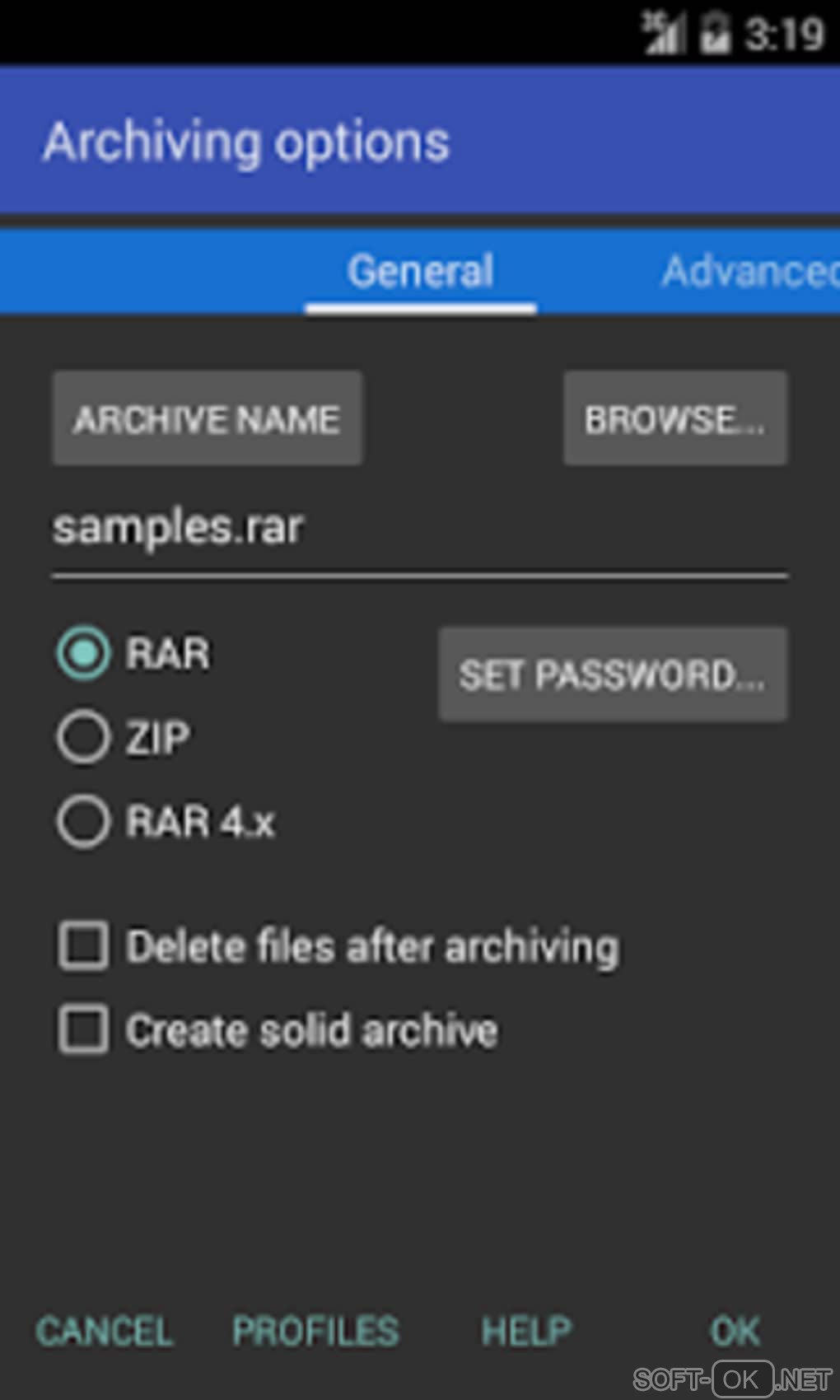The height and width of the screenshot is (1400, 840).
Task: Cancel the archiving dialog
Action: click(105, 1331)
